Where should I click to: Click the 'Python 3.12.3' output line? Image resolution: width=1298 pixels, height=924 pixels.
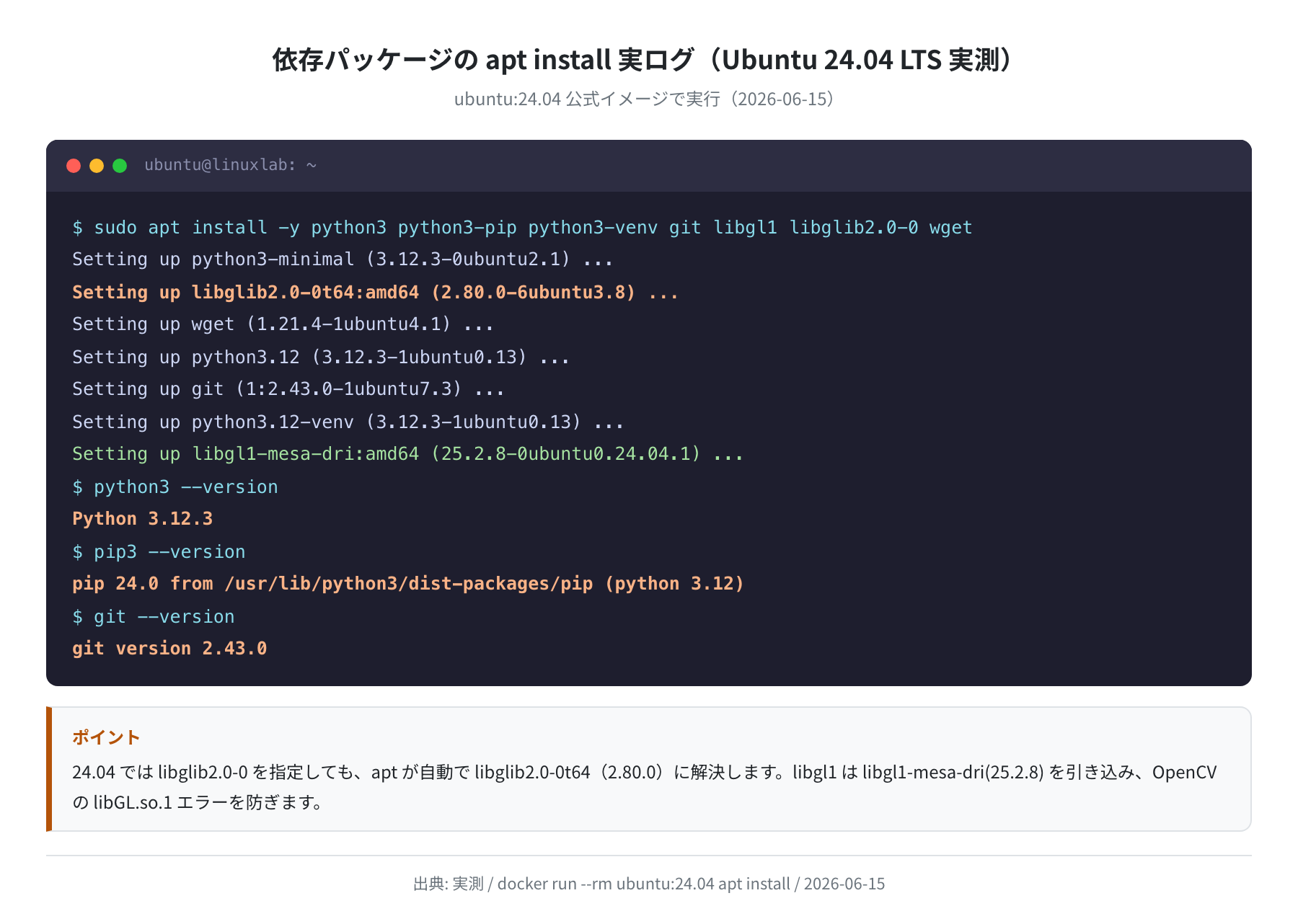[x=143, y=519]
